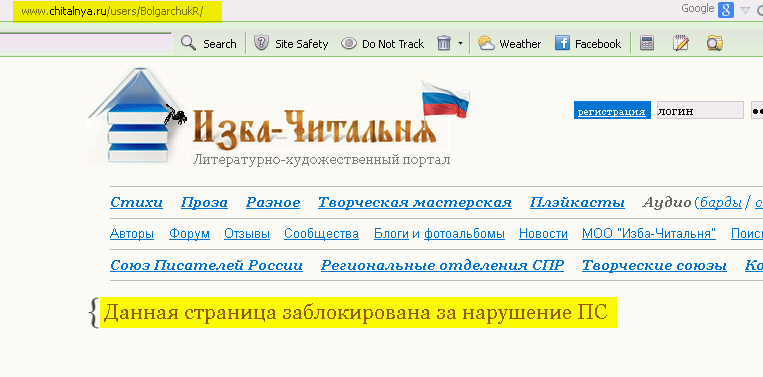Click the blocked page message text
This screenshot has height=377, width=763.
[x=356, y=312]
